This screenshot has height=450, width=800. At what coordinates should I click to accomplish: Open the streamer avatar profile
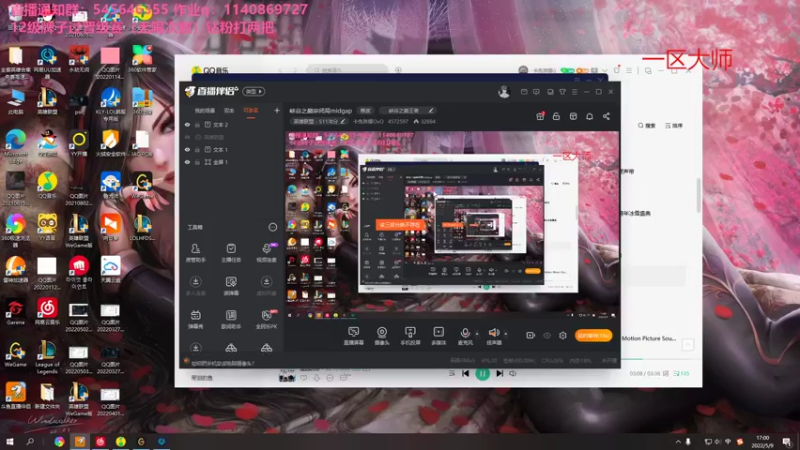pyautogui.click(x=504, y=92)
